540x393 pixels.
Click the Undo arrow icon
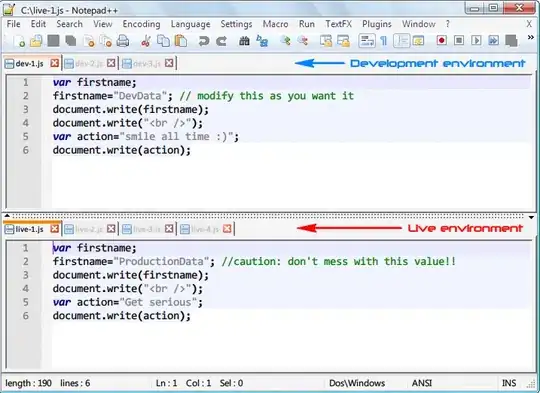click(x=203, y=41)
